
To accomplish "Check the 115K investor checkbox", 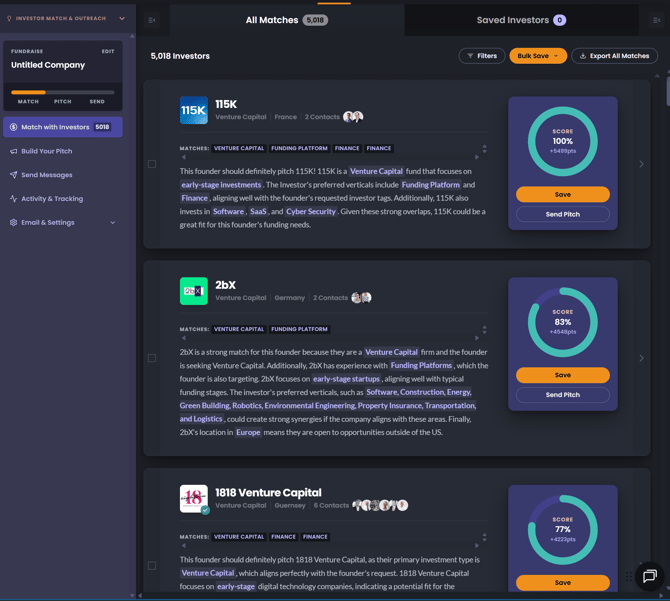I will (152, 164).
